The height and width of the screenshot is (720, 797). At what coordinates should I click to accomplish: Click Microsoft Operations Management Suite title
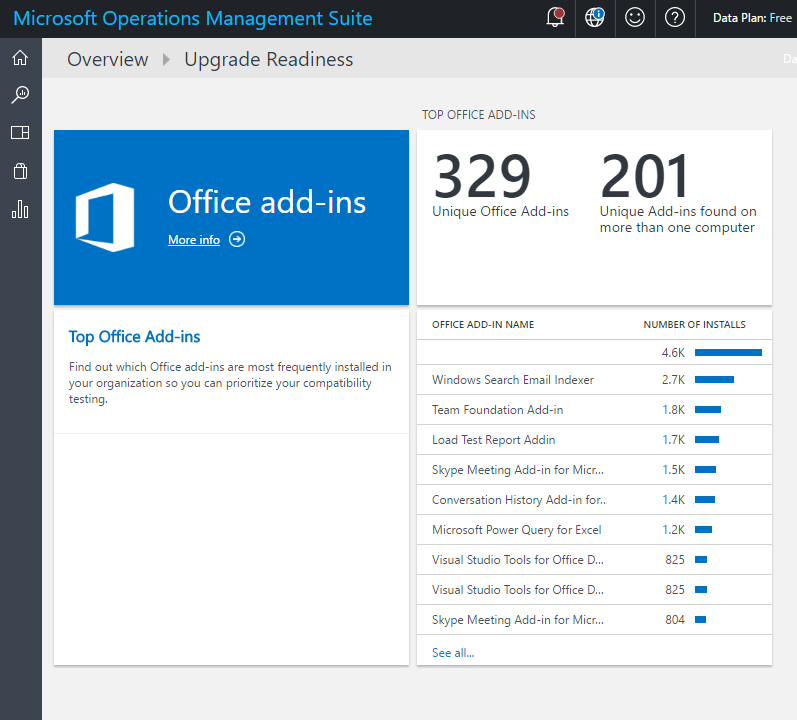pos(193,18)
